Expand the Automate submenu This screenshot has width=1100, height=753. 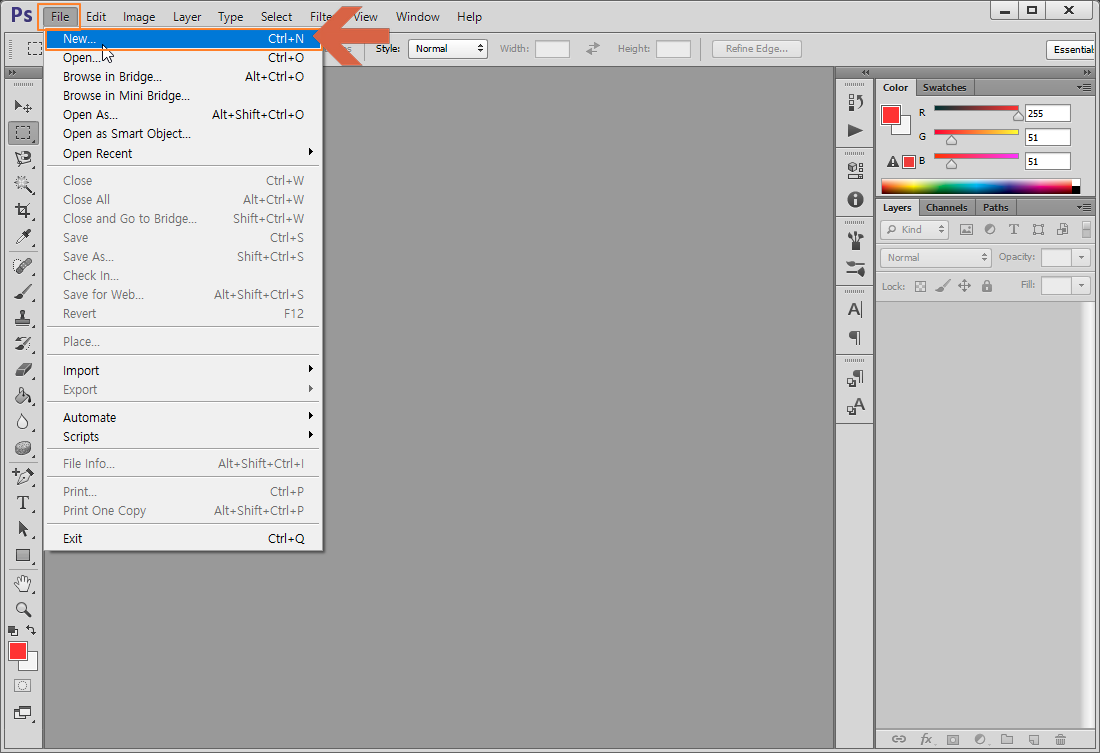[182, 417]
